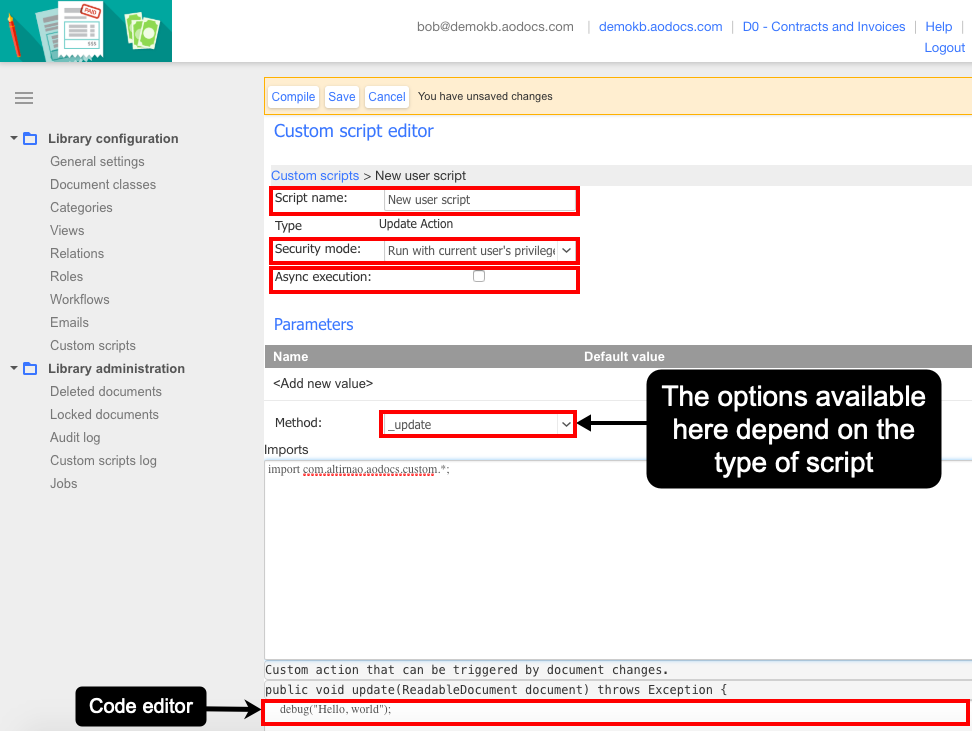
Task: Collapse the Library configuration section arrow
Action: point(14,138)
